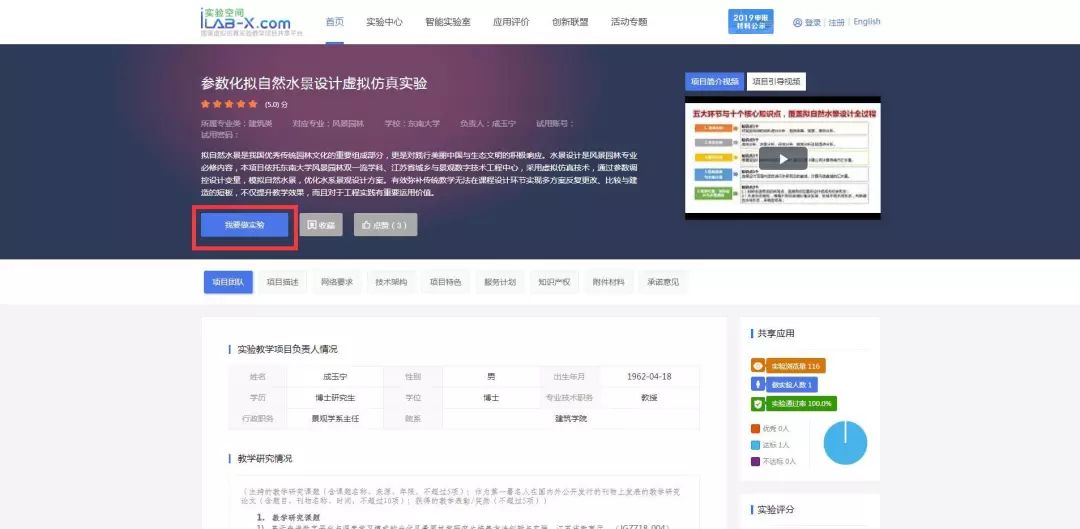Screen dimensions: 1080x529
Task: Click the (5.0) 分 rating score text
Action: tap(276, 105)
